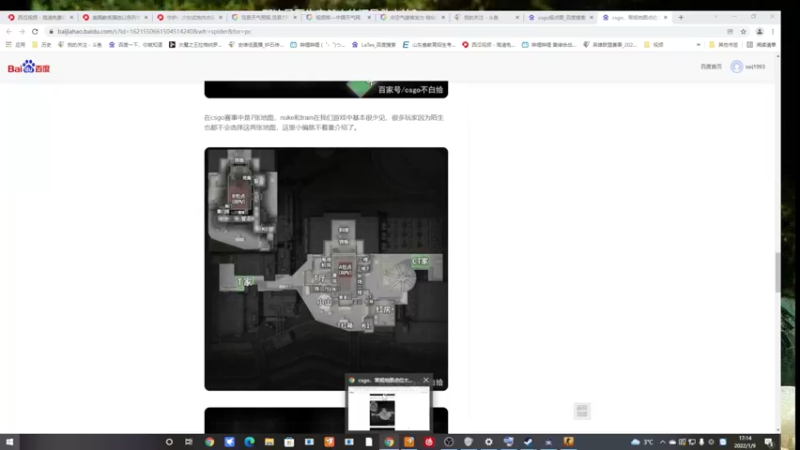800x450 pixels.
Task: Close the active csgo article tab
Action: coord(665,17)
